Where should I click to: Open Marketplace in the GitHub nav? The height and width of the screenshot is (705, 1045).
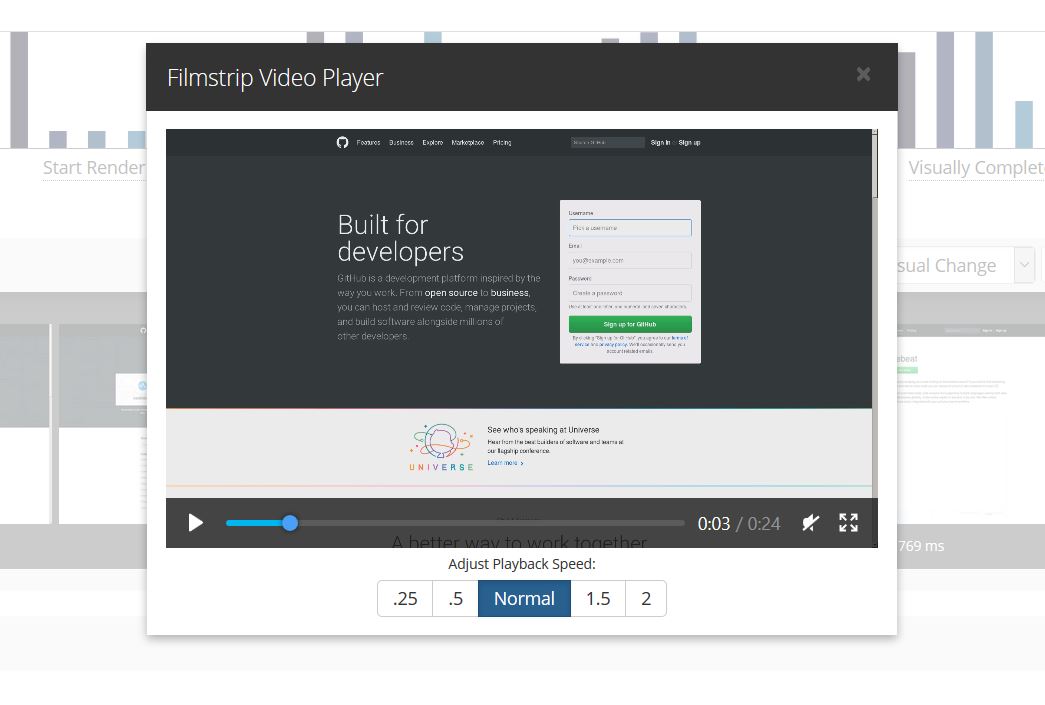[x=468, y=143]
